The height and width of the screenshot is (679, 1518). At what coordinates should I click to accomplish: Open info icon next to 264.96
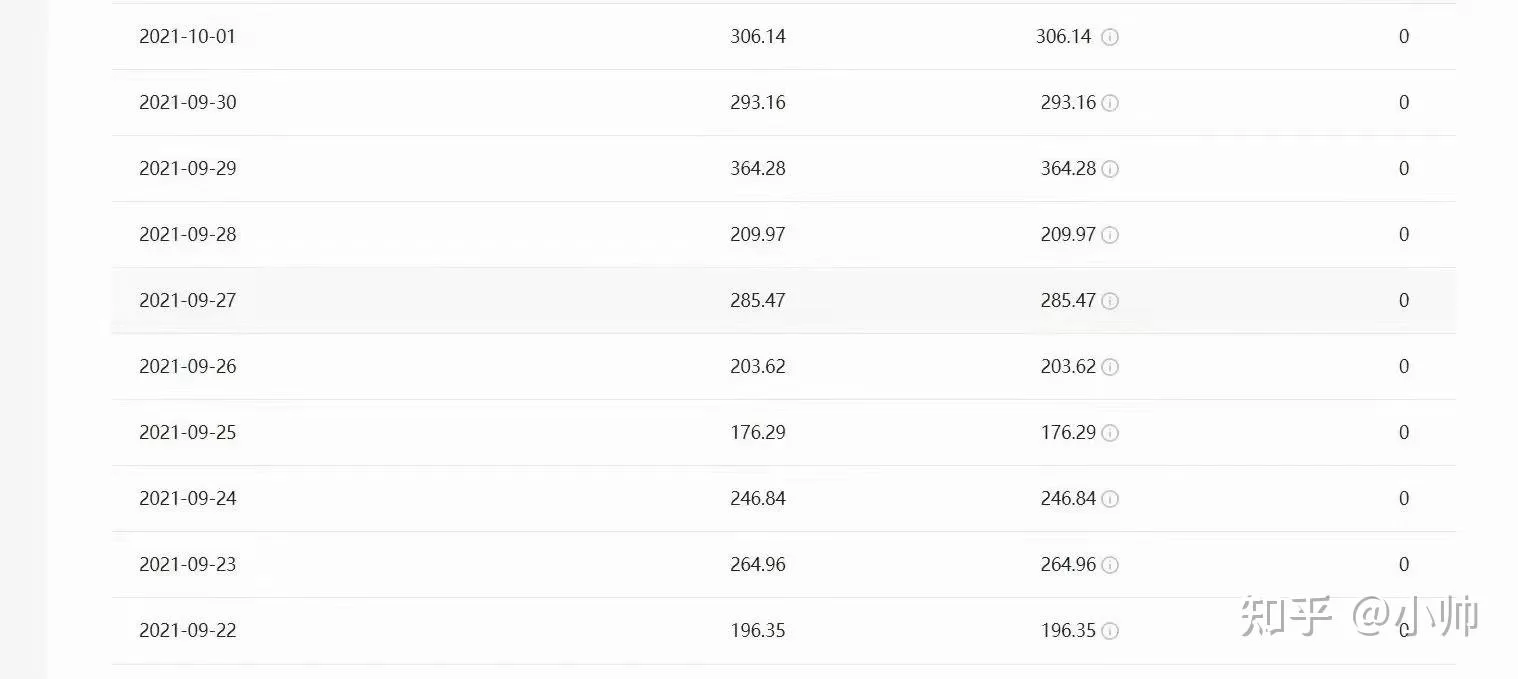(1110, 565)
